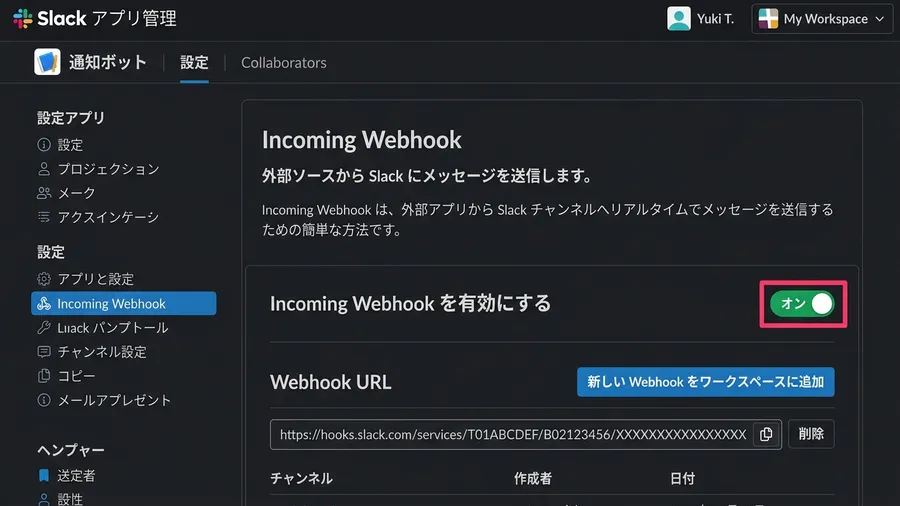This screenshot has height=506, width=900.
Task: Click the Yuki T. user name
Action: [x=715, y=19]
